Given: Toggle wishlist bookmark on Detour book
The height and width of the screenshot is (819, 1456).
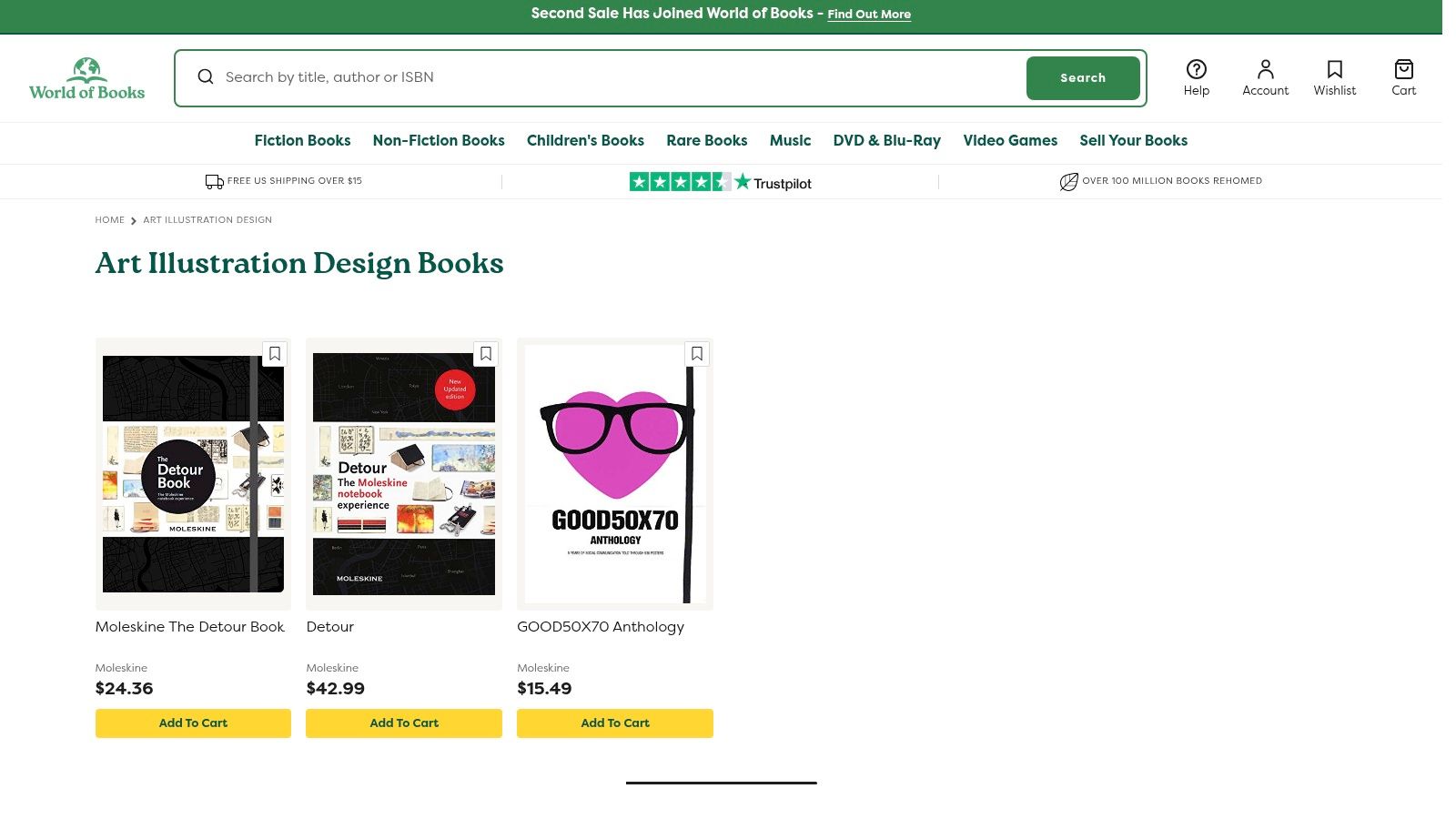Looking at the screenshot, I should [x=486, y=354].
